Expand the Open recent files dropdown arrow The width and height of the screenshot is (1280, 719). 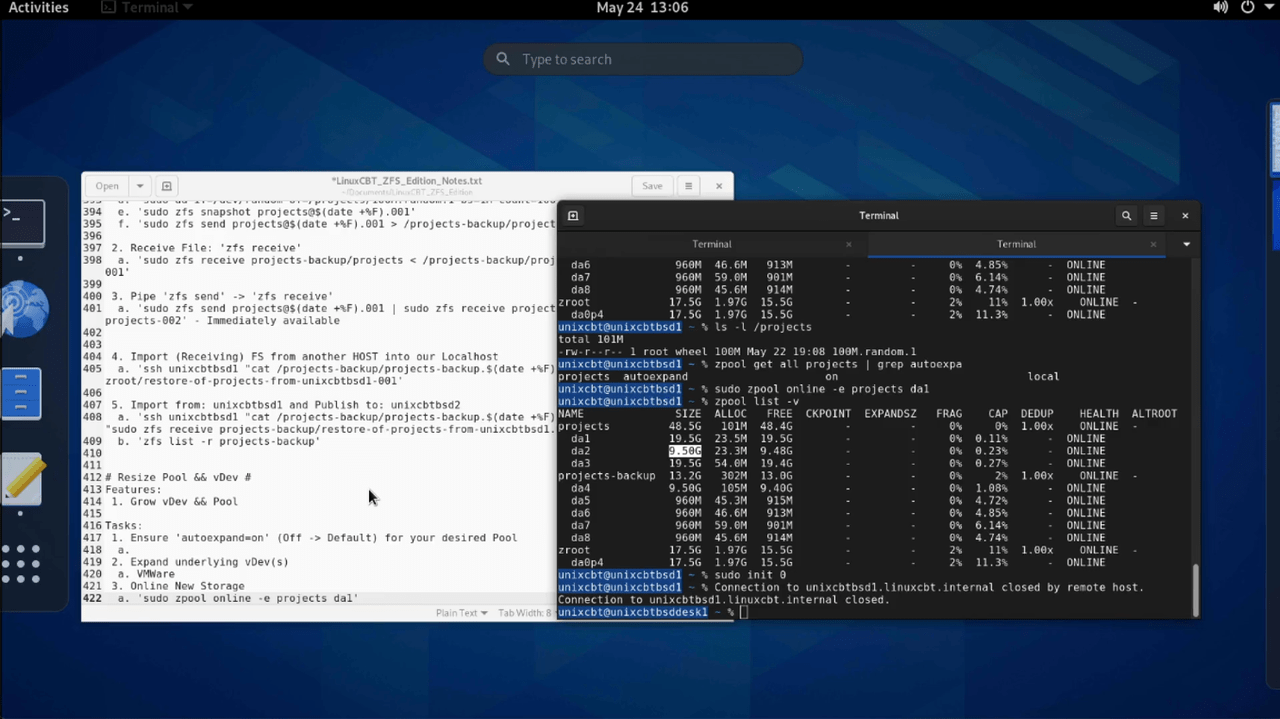tap(140, 186)
